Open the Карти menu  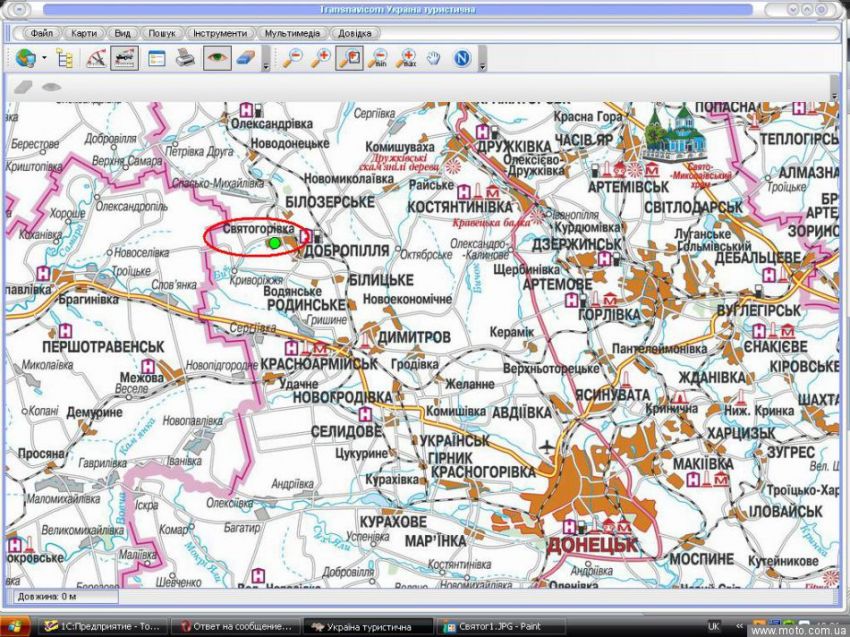coord(84,33)
